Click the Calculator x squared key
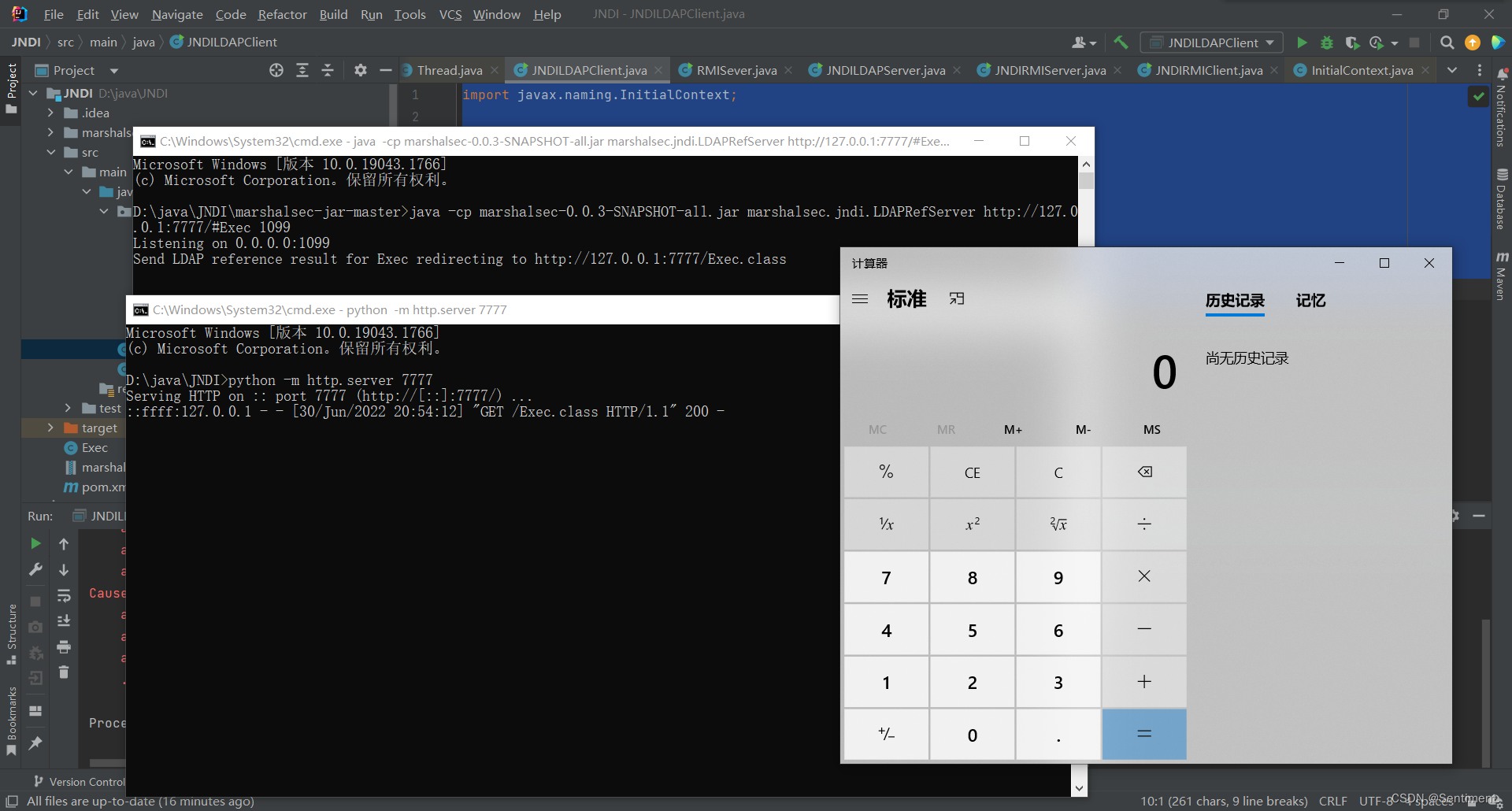 [973, 524]
